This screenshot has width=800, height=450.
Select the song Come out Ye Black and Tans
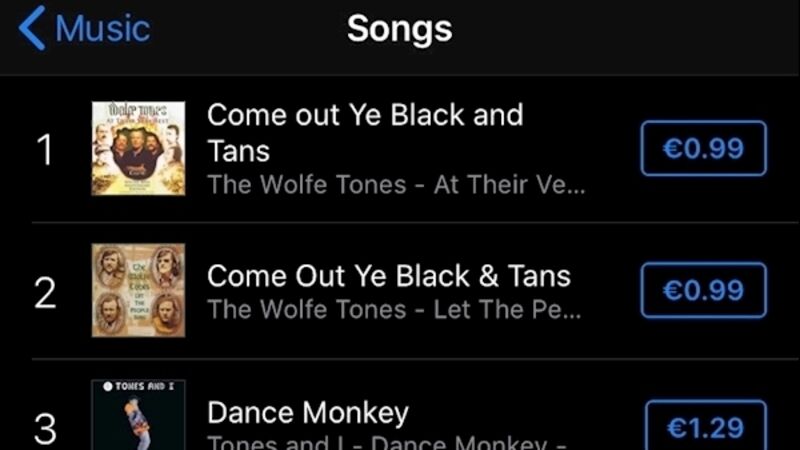tap(365, 133)
